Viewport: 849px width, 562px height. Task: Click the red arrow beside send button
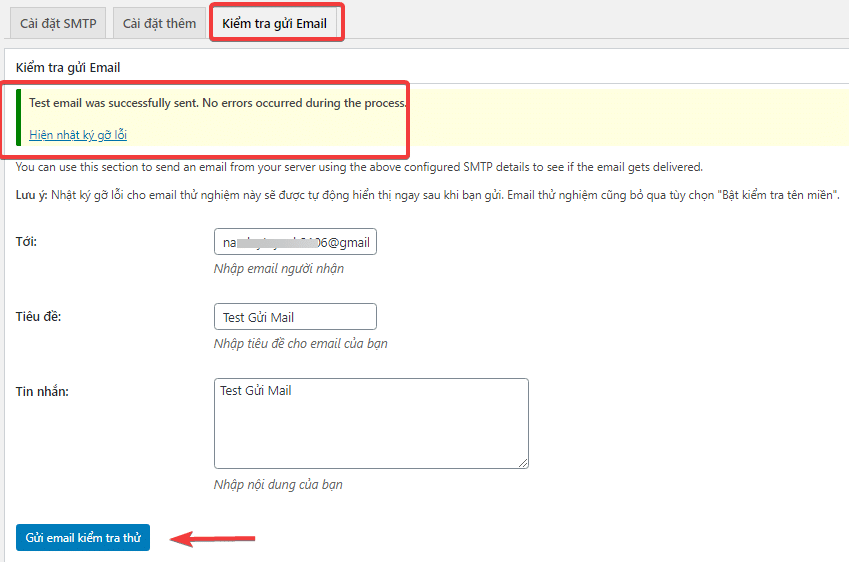tap(214, 540)
